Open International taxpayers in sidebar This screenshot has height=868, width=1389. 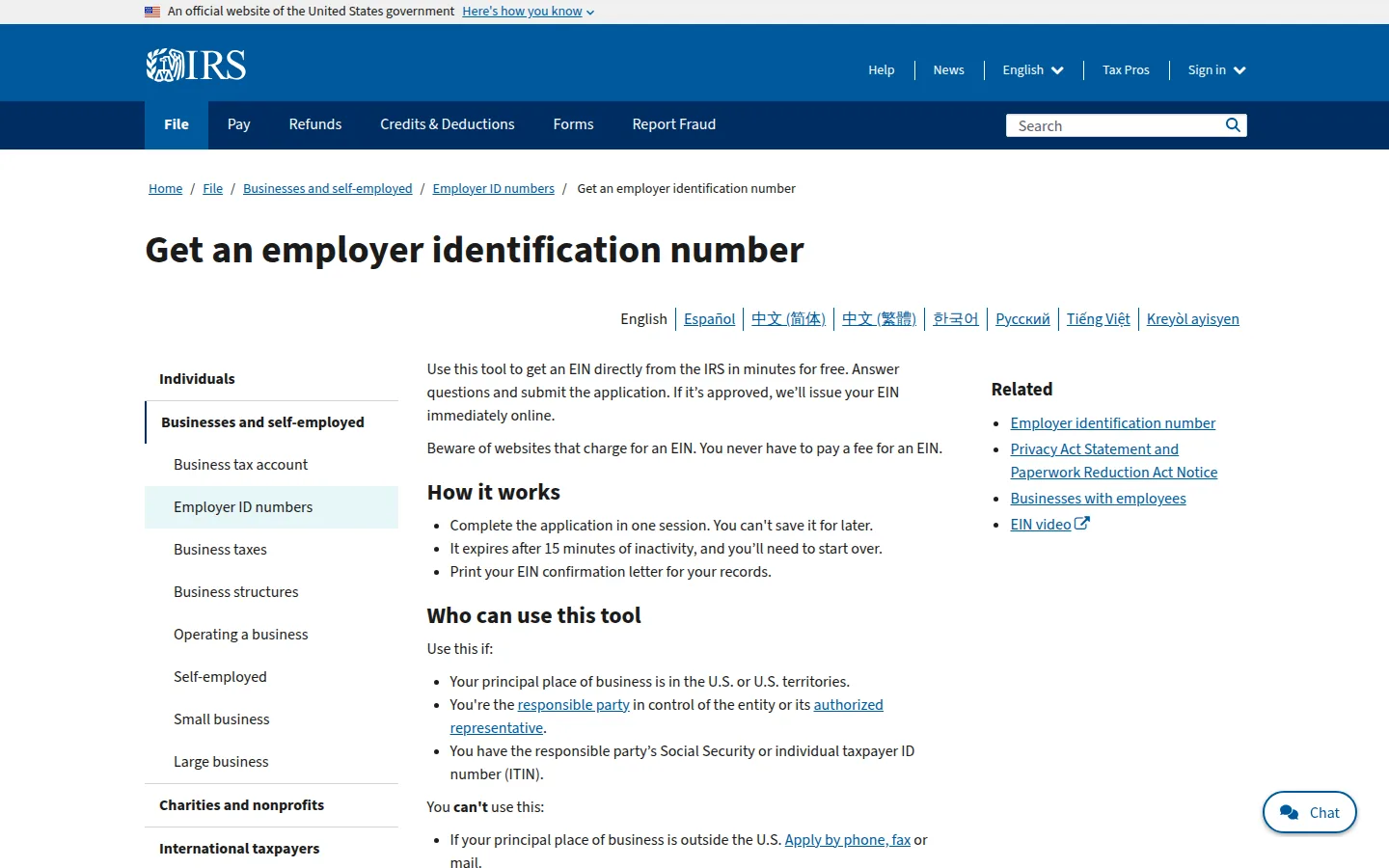click(x=271, y=849)
